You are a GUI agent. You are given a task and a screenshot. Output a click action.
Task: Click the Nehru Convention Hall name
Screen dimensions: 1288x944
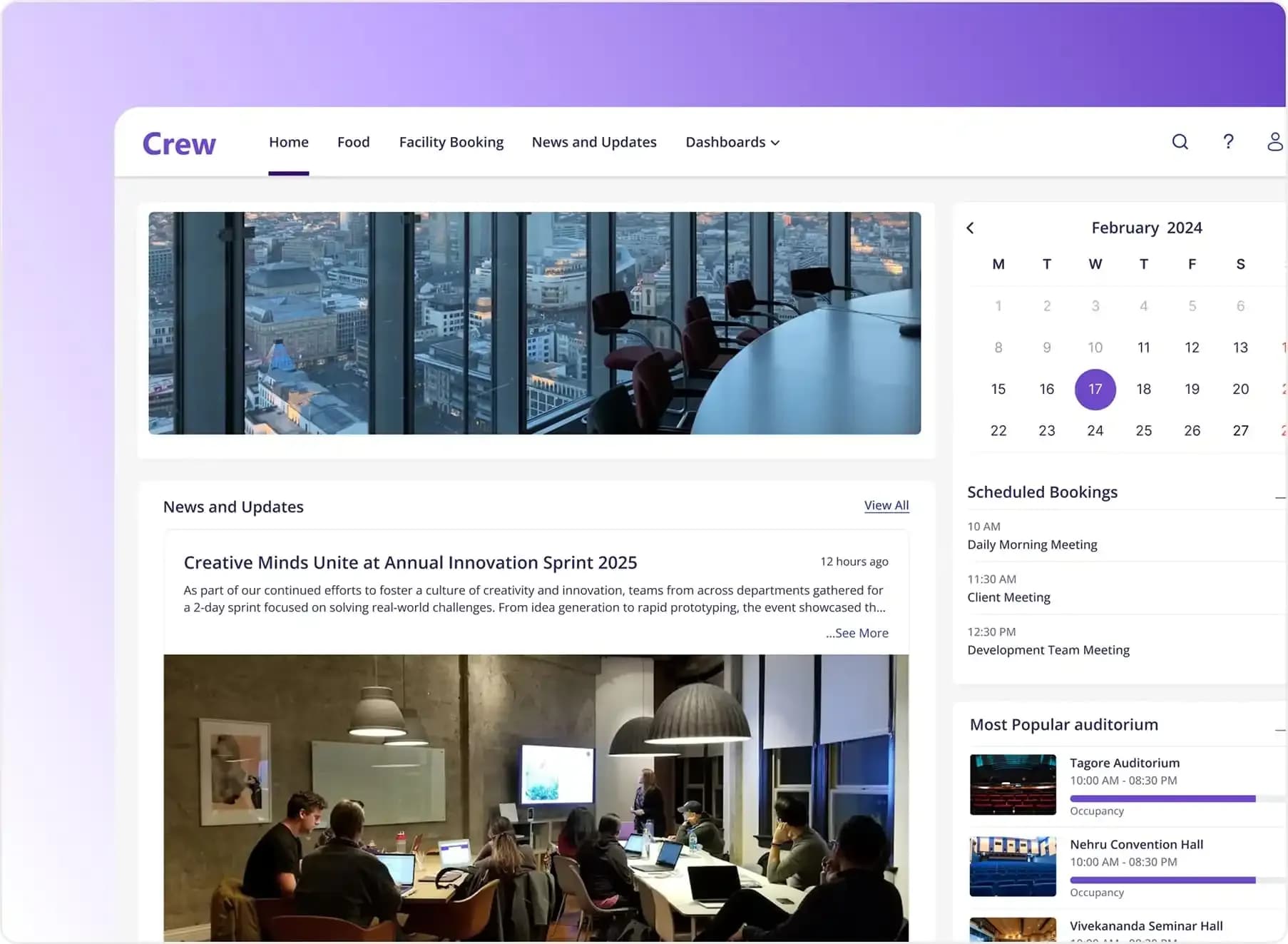click(x=1137, y=844)
